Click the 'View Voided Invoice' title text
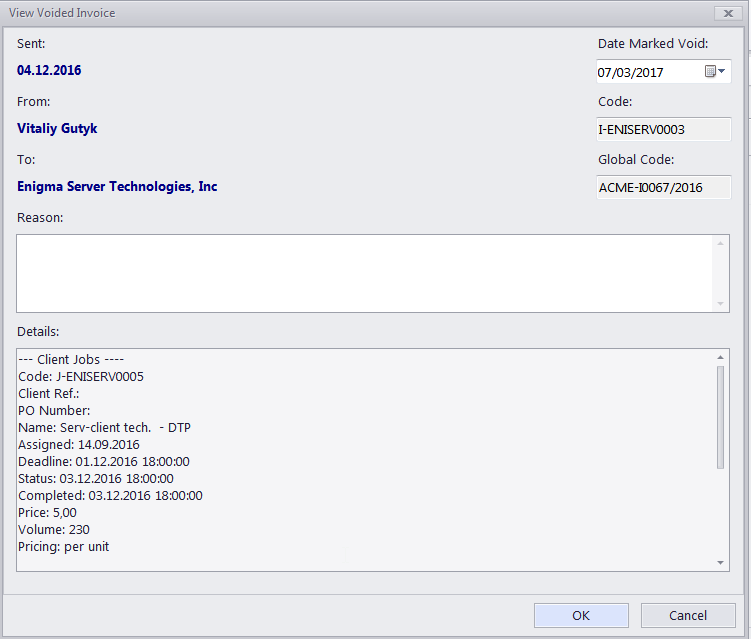This screenshot has width=751, height=639. coord(62,13)
